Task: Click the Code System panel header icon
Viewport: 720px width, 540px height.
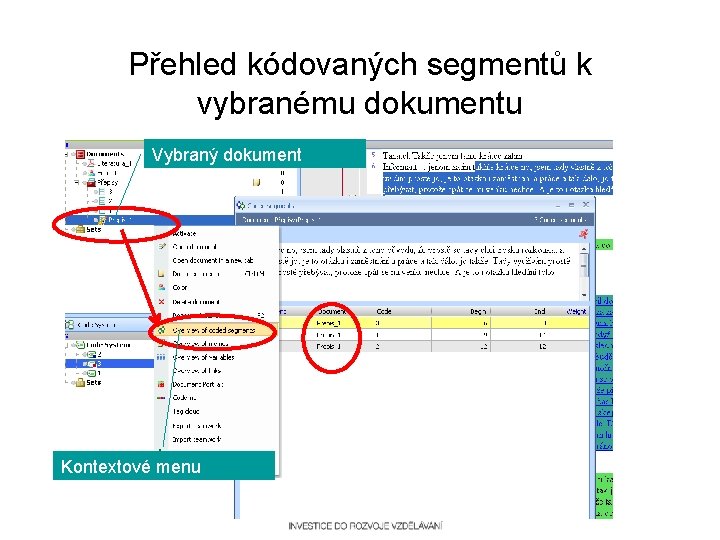Action: 70,325
